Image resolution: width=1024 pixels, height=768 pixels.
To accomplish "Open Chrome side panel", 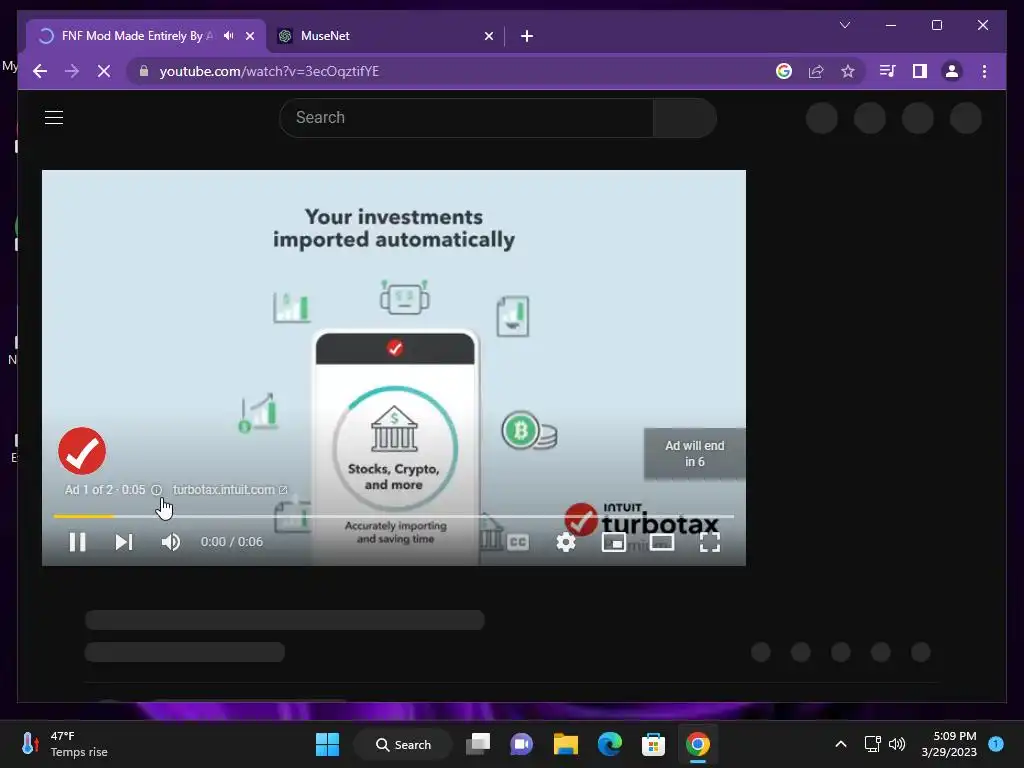I will pos(920,71).
